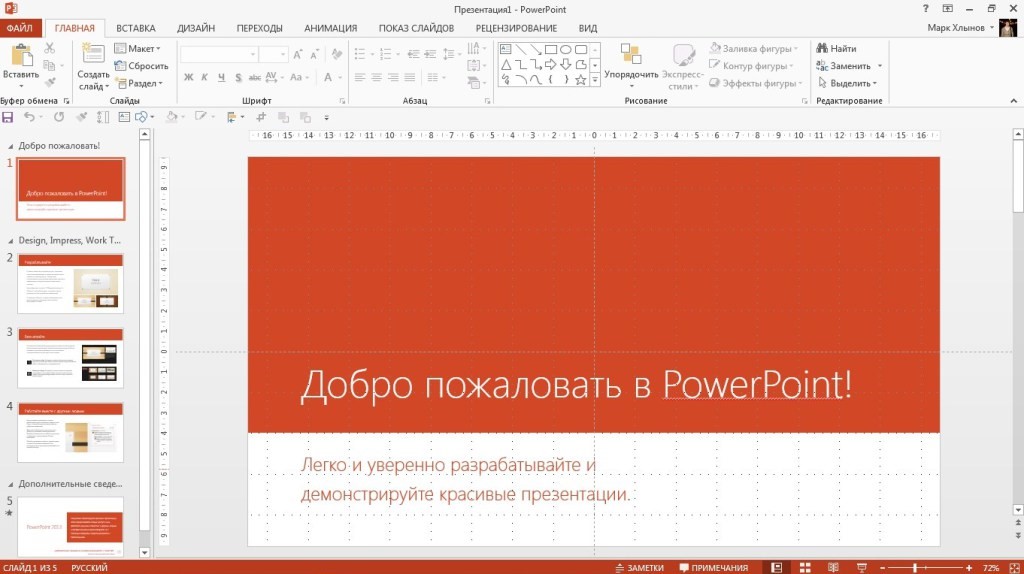Open reading view from status bar
The height and width of the screenshot is (574, 1024).
coord(831,567)
